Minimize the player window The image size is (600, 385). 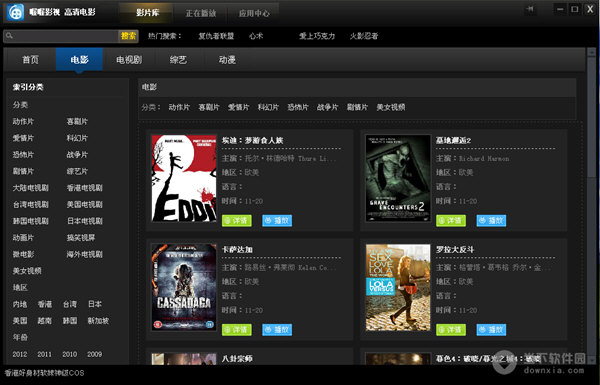click(560, 9)
